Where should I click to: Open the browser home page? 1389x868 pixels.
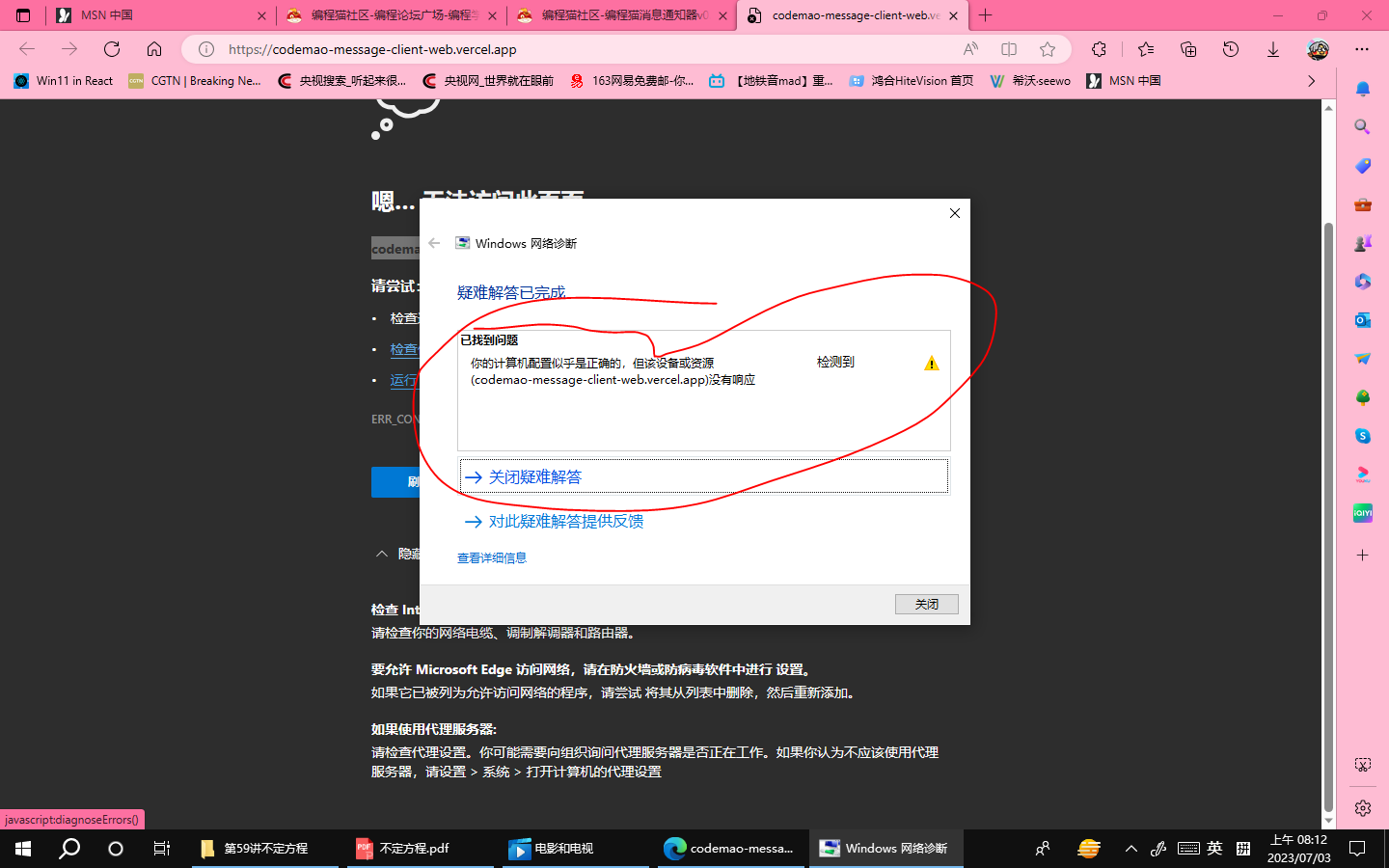coord(154,49)
